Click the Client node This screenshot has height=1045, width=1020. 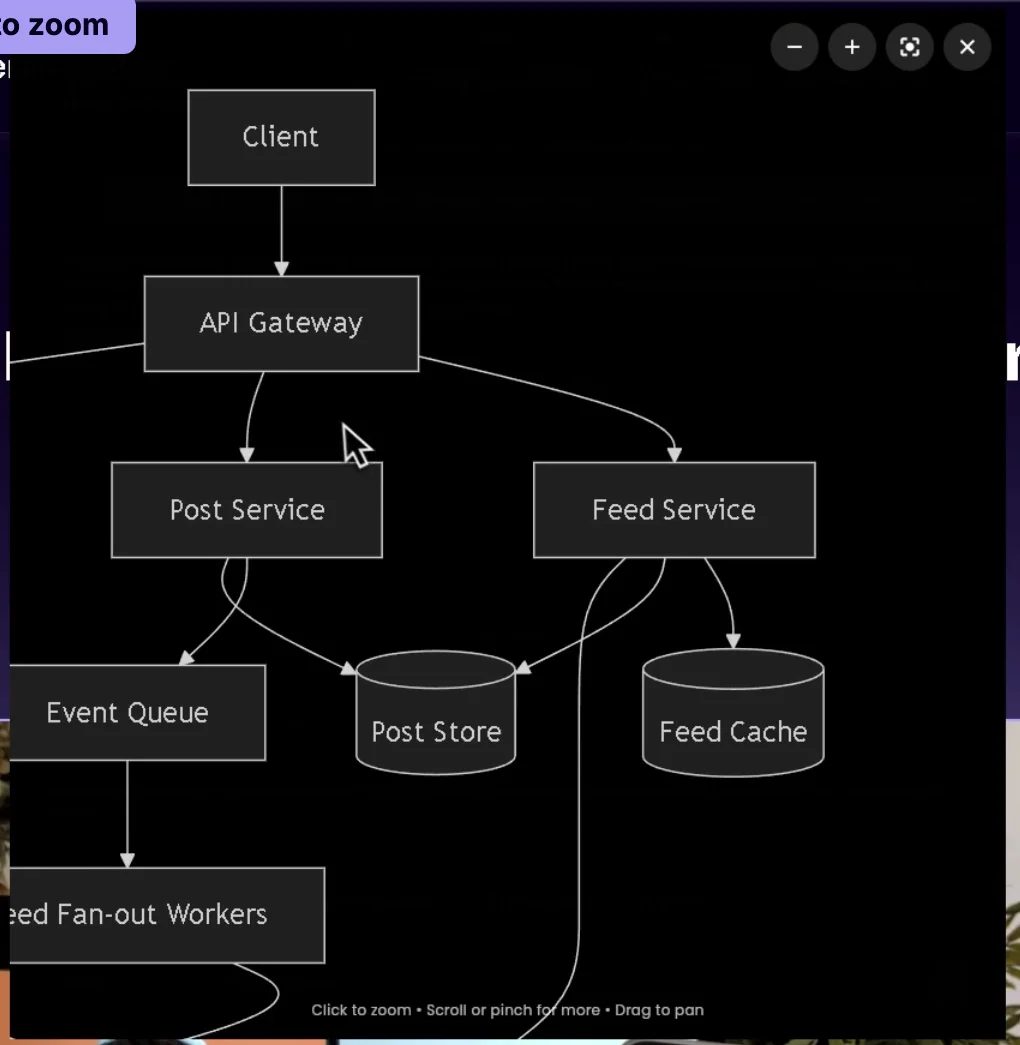[x=281, y=137]
